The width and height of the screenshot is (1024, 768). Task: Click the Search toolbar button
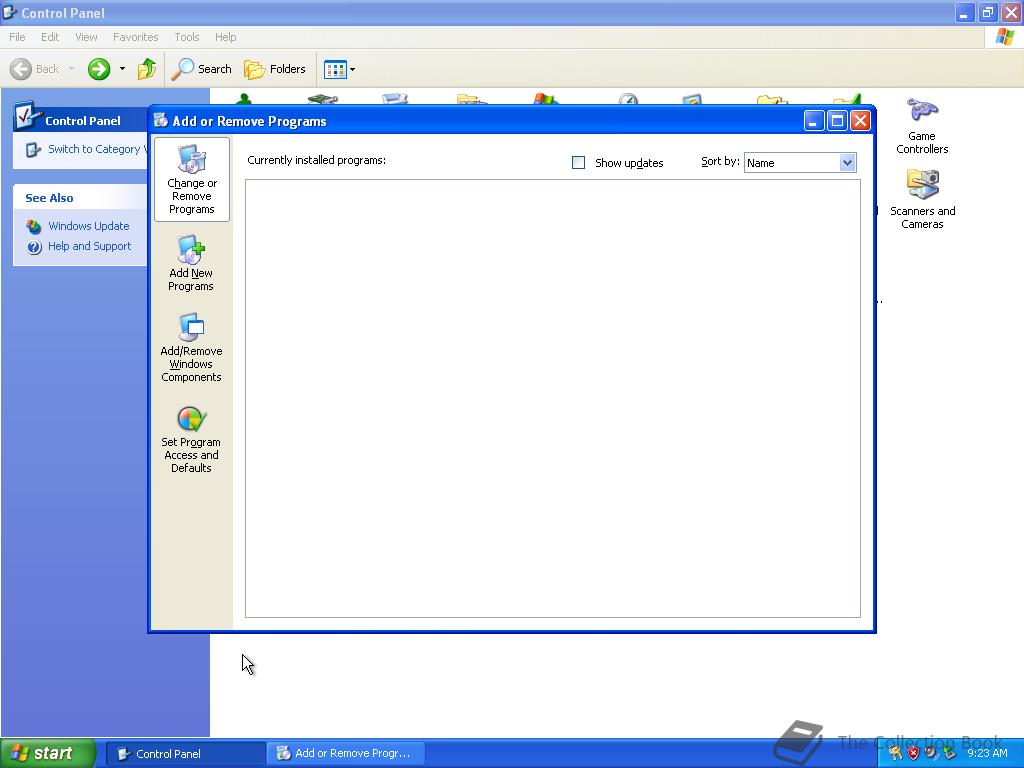click(x=202, y=69)
